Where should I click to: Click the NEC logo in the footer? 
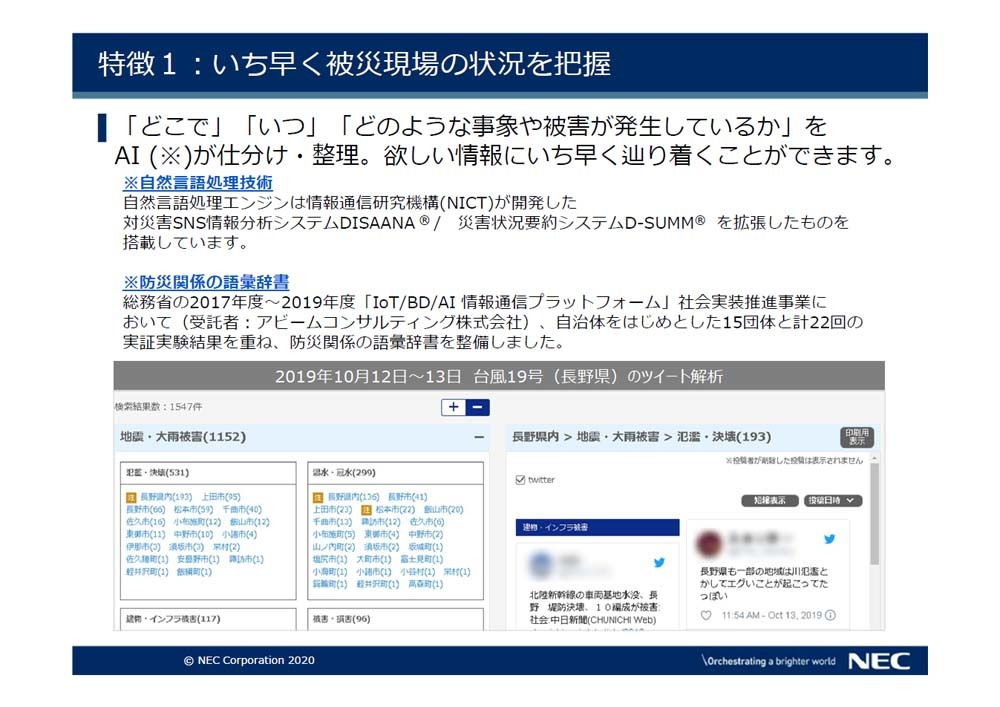click(x=879, y=661)
